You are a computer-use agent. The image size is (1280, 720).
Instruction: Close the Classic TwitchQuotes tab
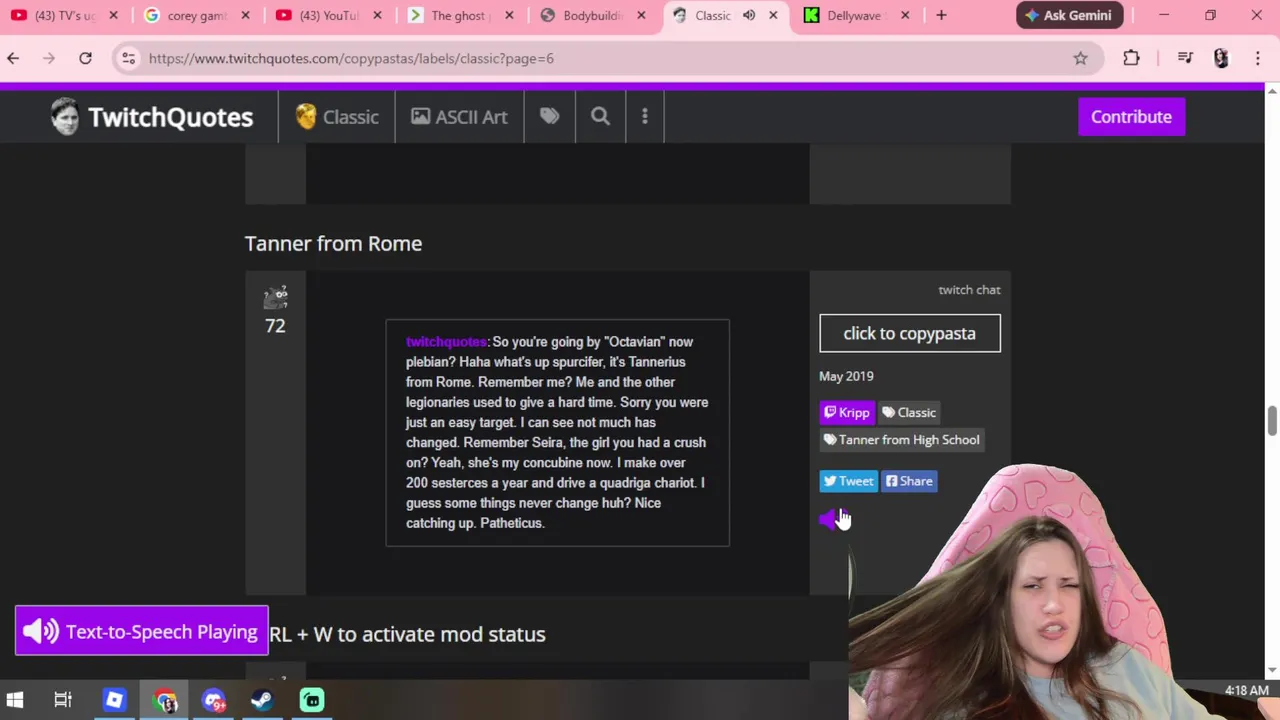tap(773, 15)
